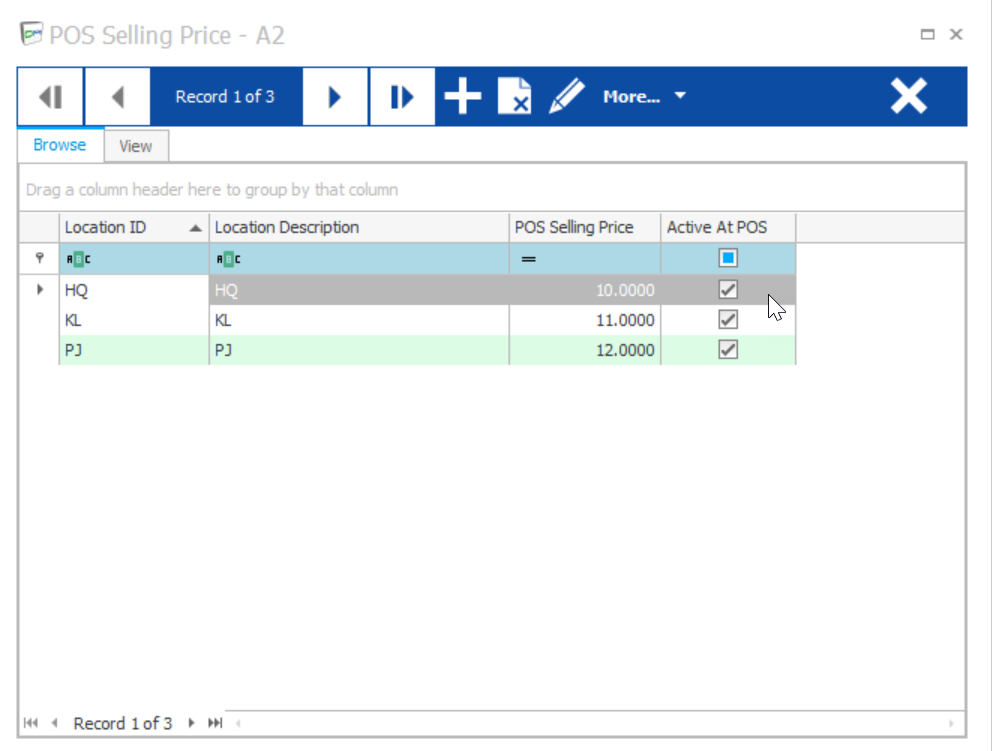Viewport: 992px width, 751px height.
Task: Click Location Description column header
Action: coord(359,227)
